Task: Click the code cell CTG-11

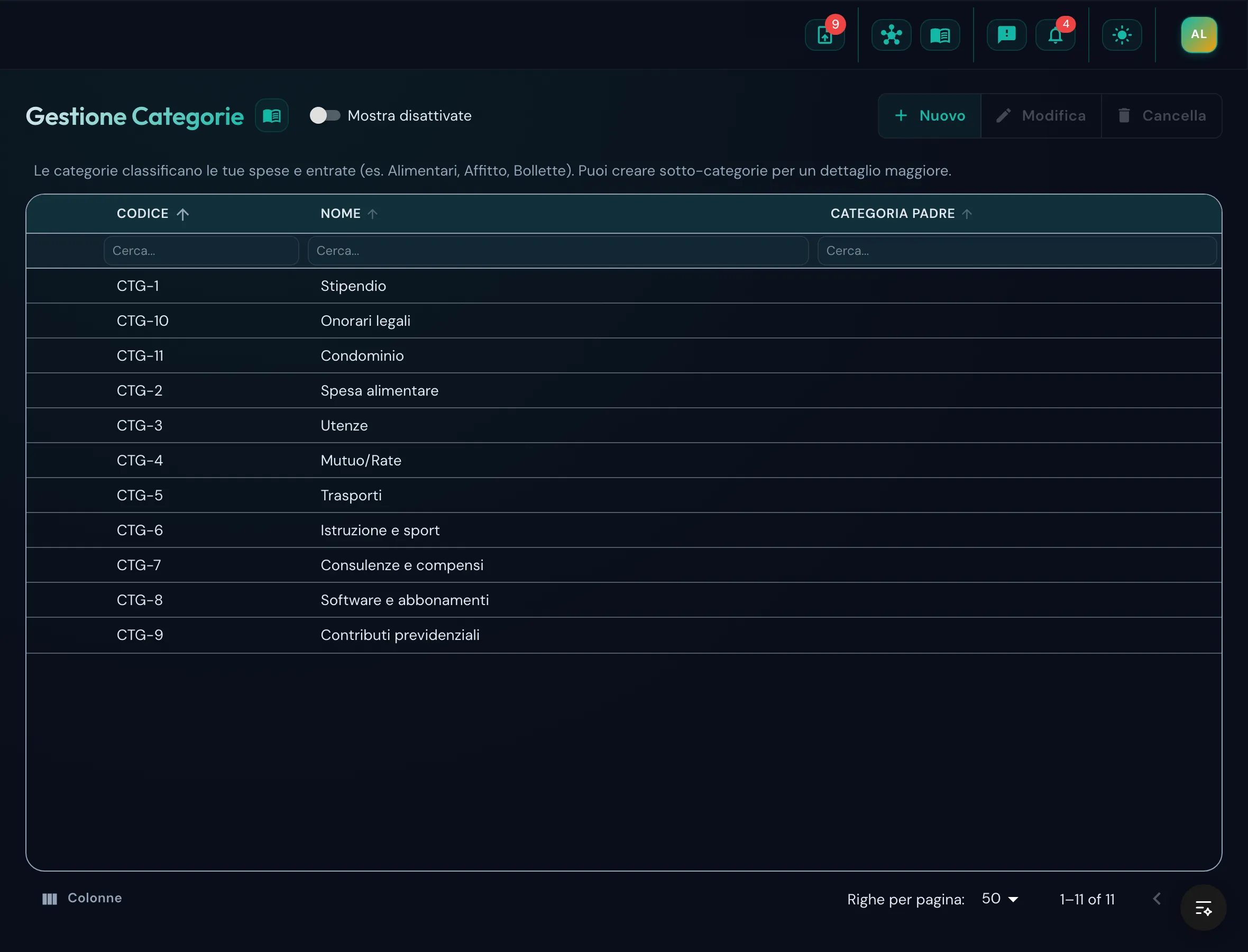Action: [140, 356]
